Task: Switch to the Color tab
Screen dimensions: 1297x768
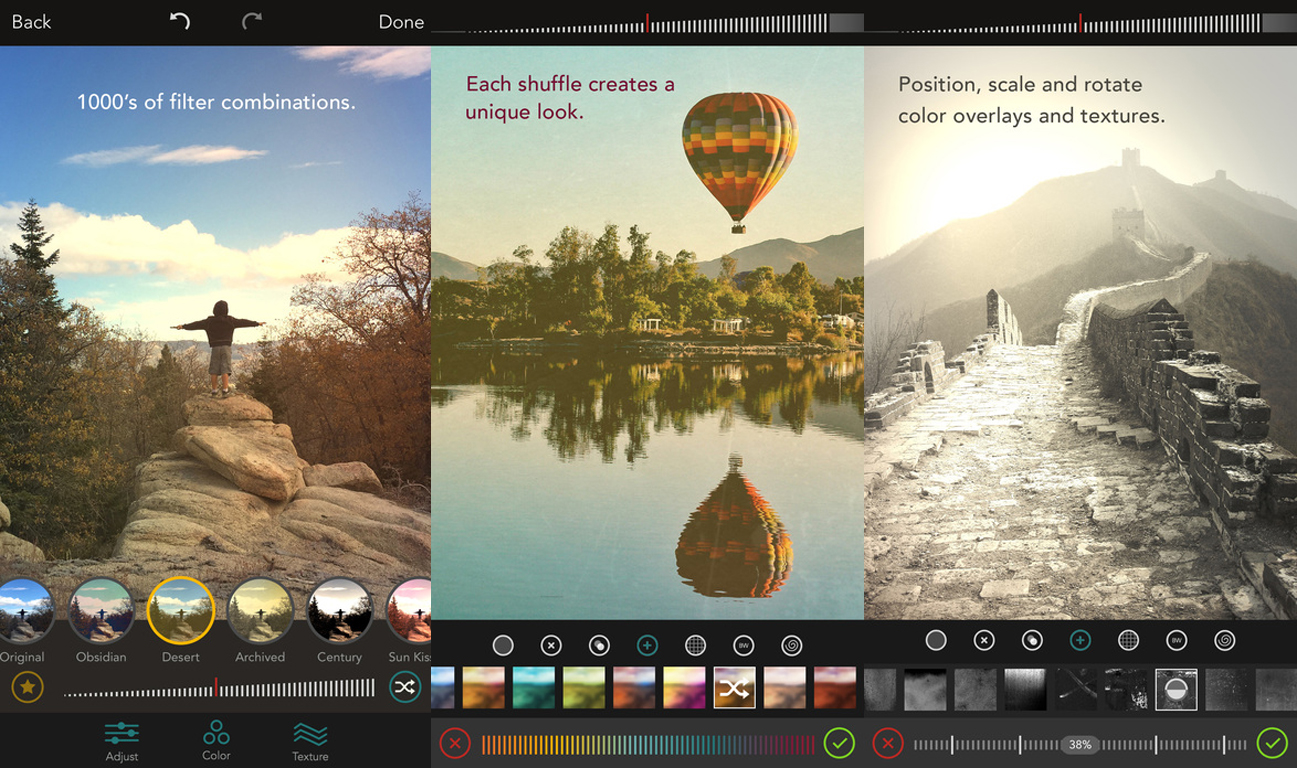Action: (x=216, y=740)
